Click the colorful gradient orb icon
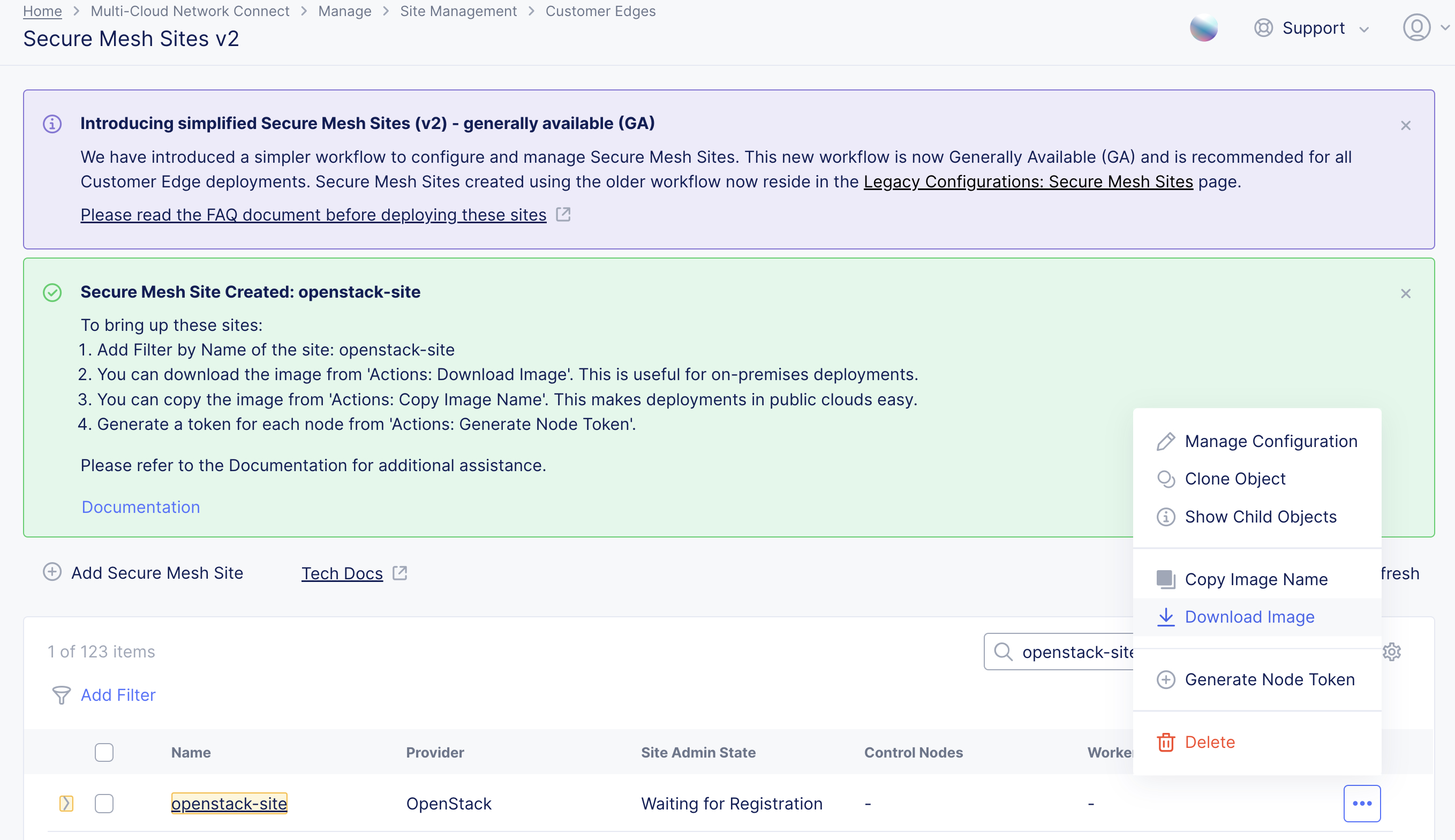 tap(1203, 28)
